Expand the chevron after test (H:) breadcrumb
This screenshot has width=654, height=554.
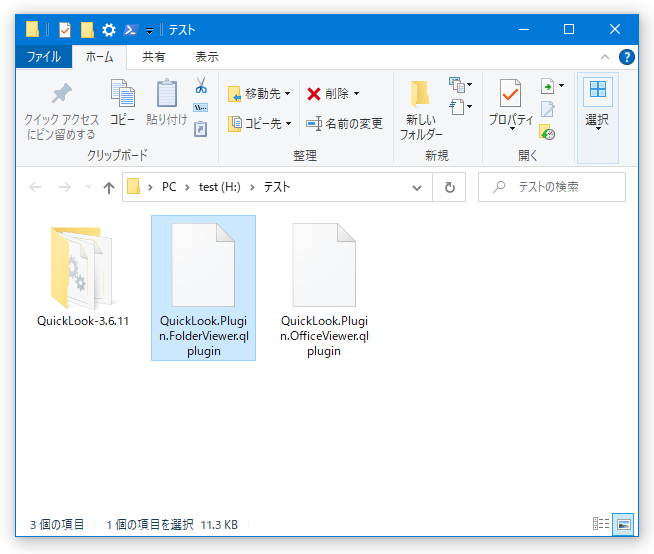[x=252, y=187]
